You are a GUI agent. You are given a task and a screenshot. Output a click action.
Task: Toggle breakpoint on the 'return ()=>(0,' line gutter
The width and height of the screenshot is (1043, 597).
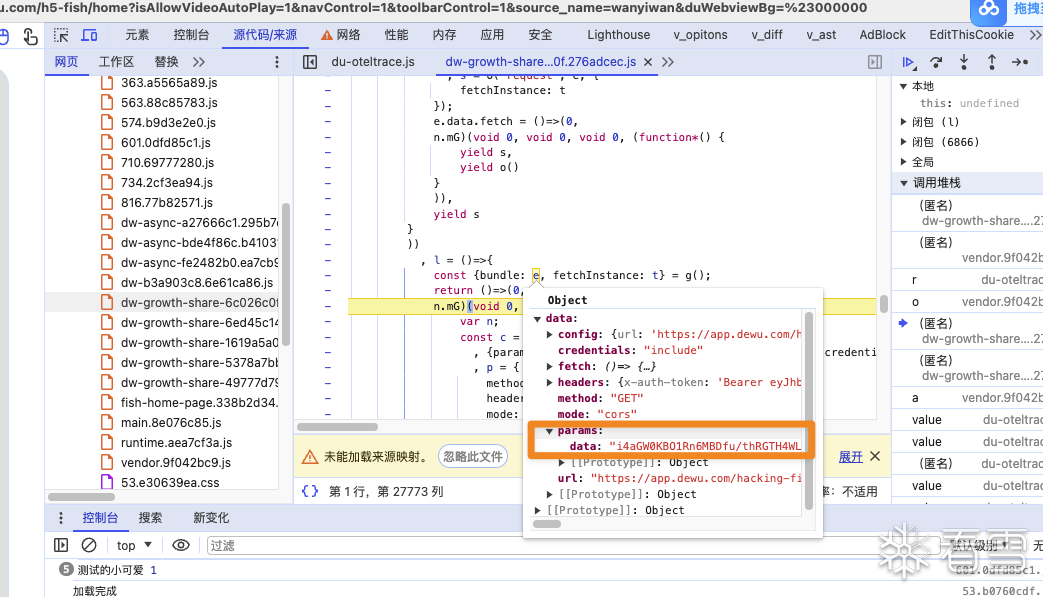pyautogui.click(x=328, y=291)
